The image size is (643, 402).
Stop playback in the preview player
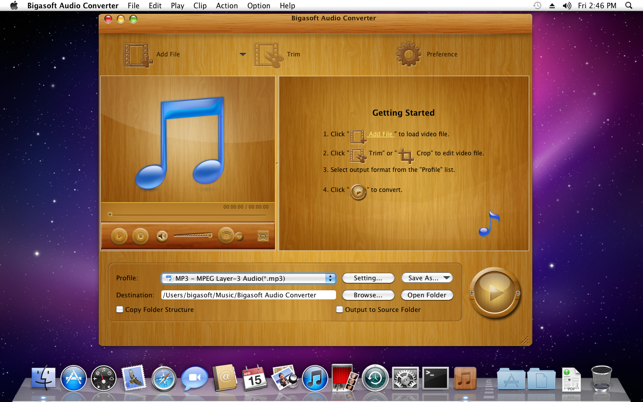coord(140,236)
